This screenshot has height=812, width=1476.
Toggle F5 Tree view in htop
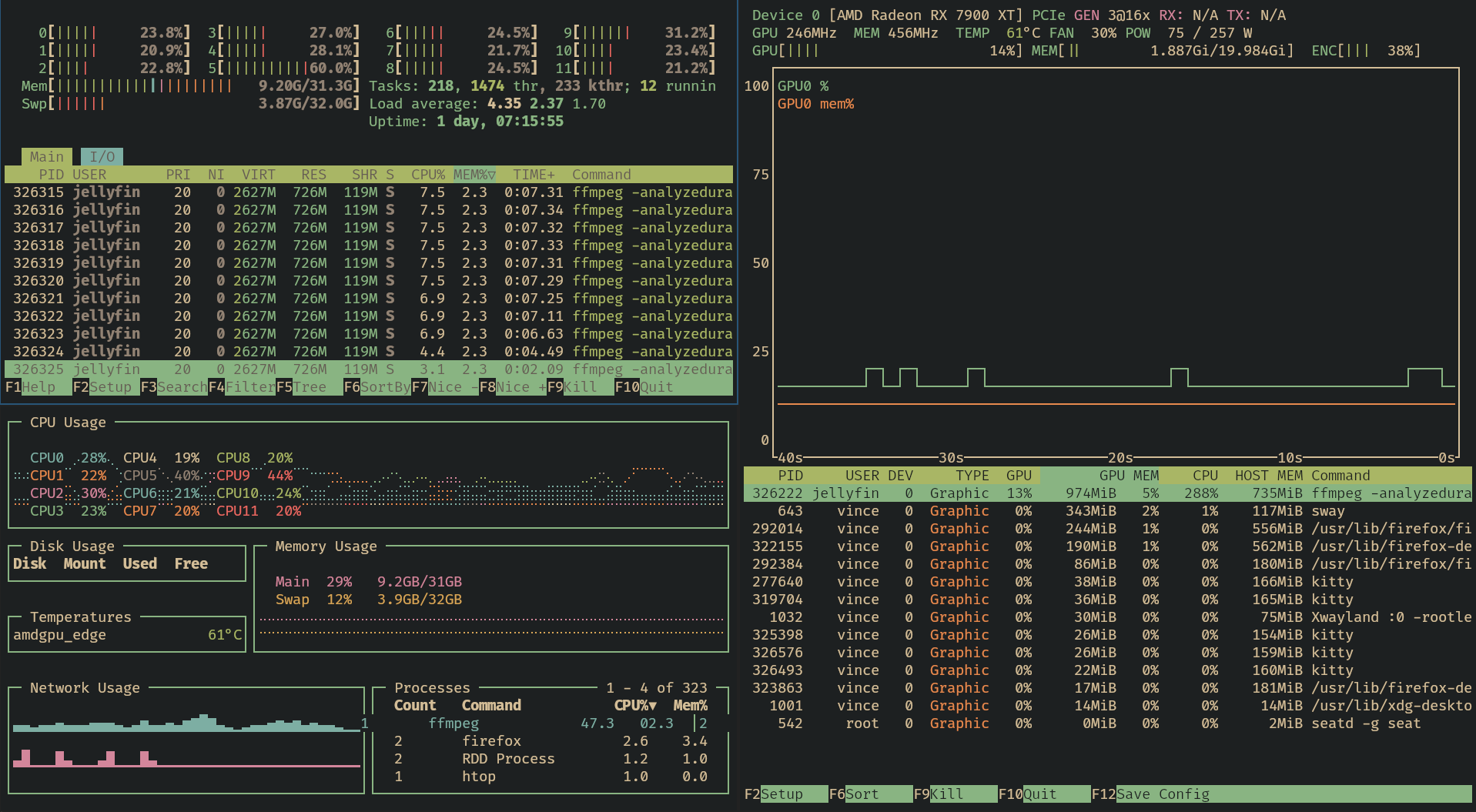[x=301, y=387]
